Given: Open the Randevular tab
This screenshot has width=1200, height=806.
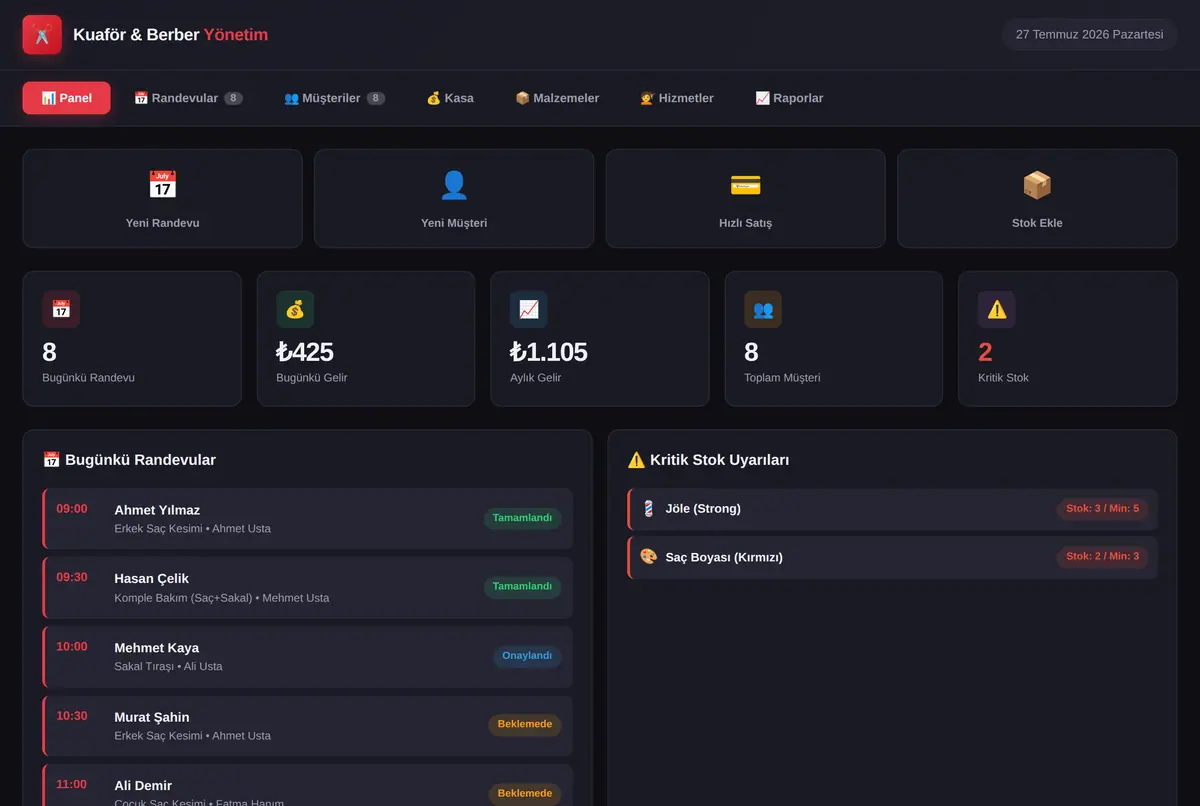Looking at the screenshot, I should [188, 98].
